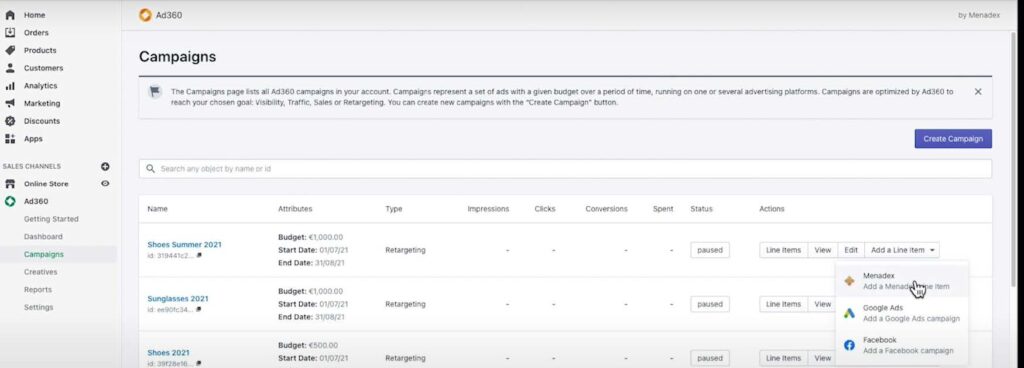Click the Analytics bar chart icon
Viewport: 1024px width, 368px height.
[10, 85]
